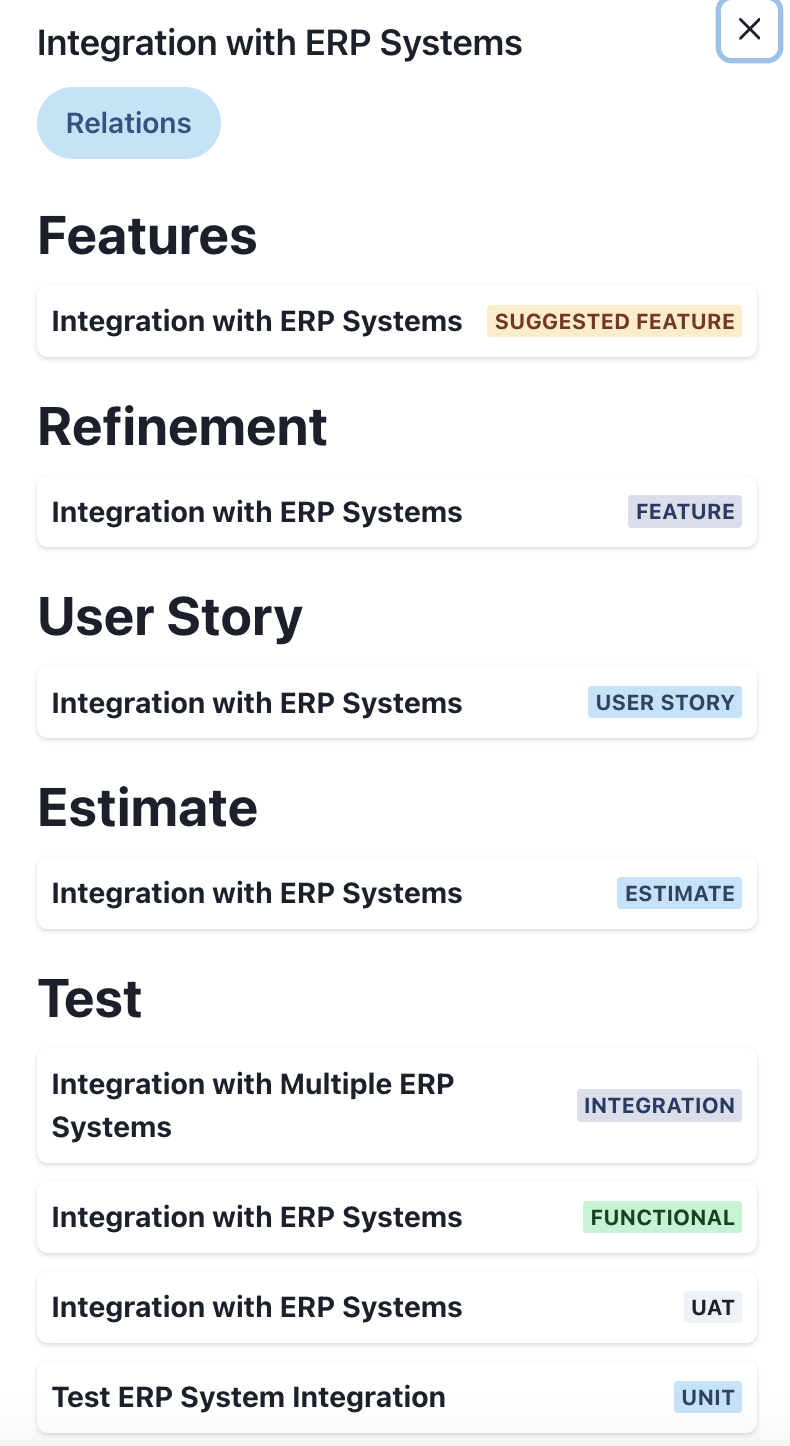The image size is (790, 1446).
Task: Click the ESTIMATE badge
Action: pyautogui.click(x=679, y=893)
